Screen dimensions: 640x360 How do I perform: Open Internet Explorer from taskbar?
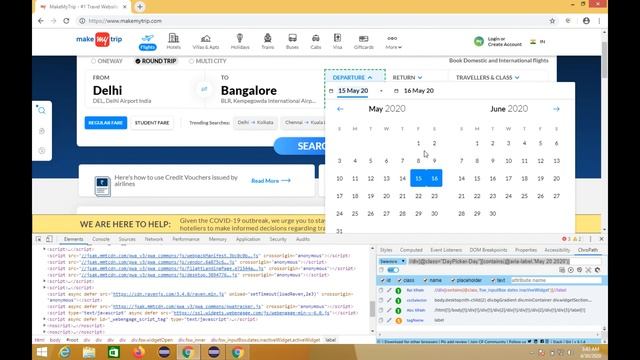[64, 352]
